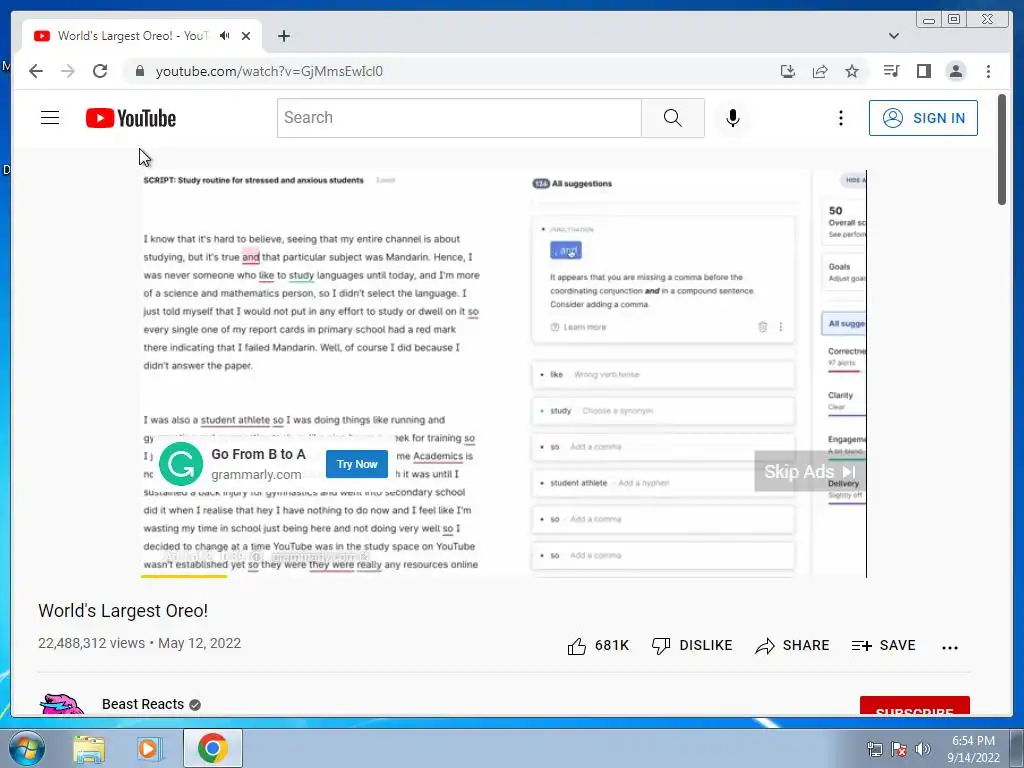The height and width of the screenshot is (768, 1024).
Task: Open Action Center flag icon
Action: point(899,749)
